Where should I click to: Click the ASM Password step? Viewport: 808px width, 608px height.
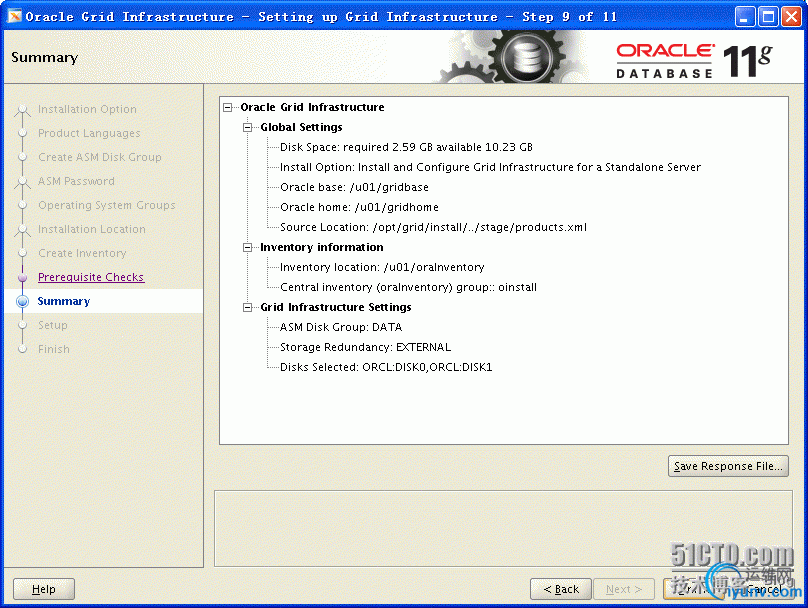coord(76,181)
